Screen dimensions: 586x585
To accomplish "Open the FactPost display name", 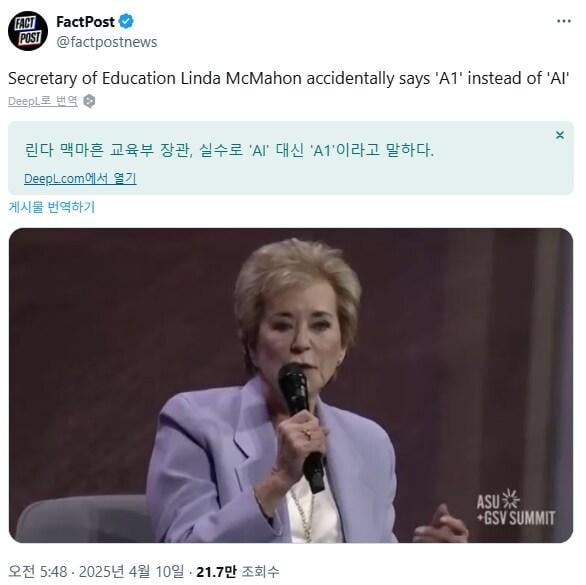I will click(x=85, y=22).
